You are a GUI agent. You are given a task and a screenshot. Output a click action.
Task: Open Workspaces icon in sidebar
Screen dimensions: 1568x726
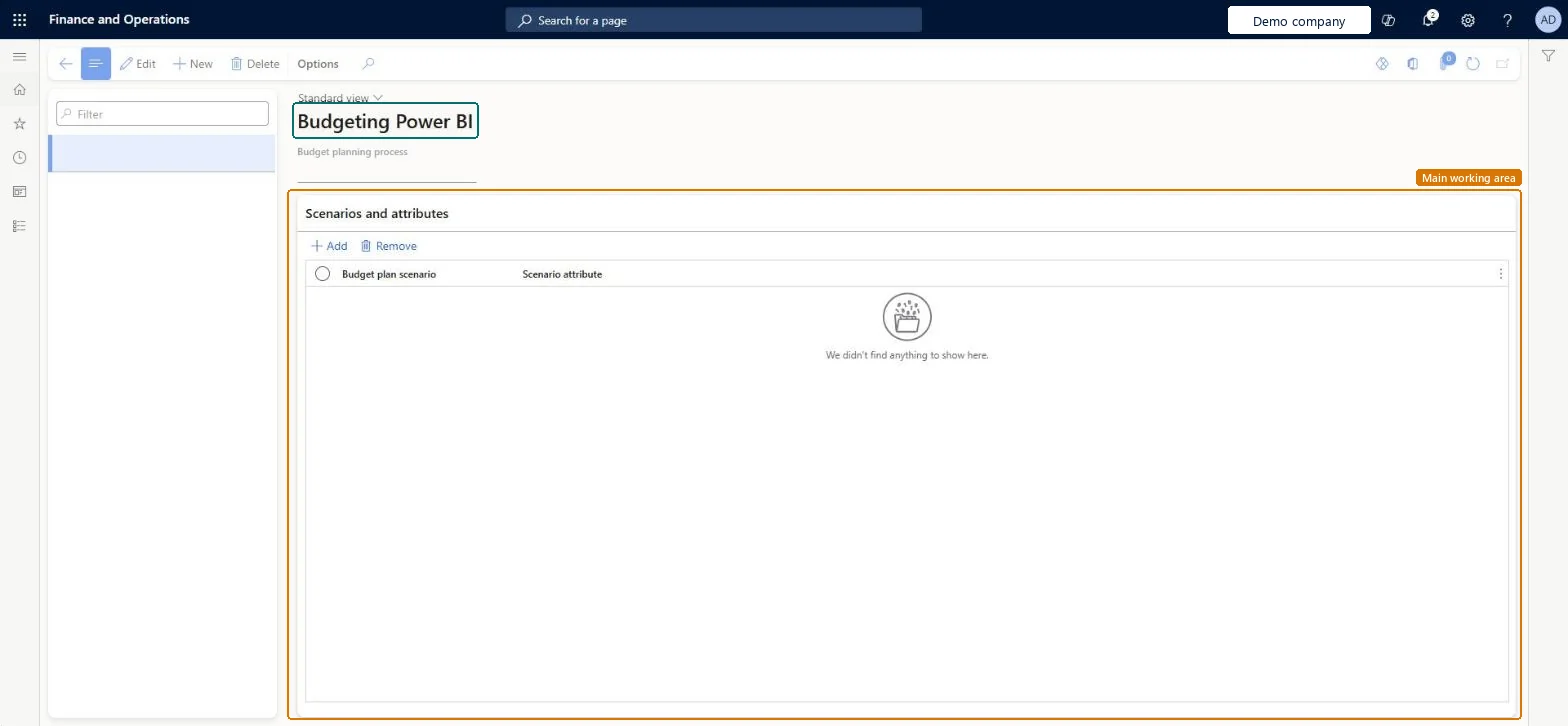click(x=19, y=192)
